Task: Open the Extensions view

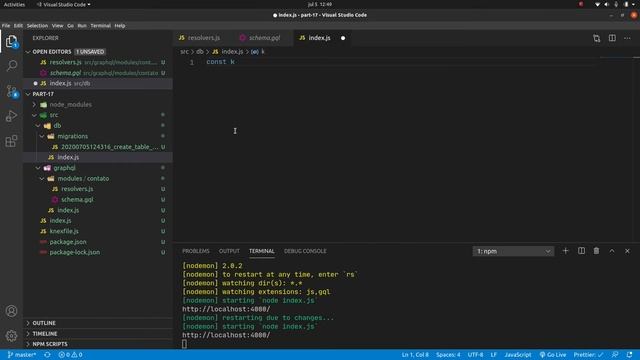Action: (11, 141)
